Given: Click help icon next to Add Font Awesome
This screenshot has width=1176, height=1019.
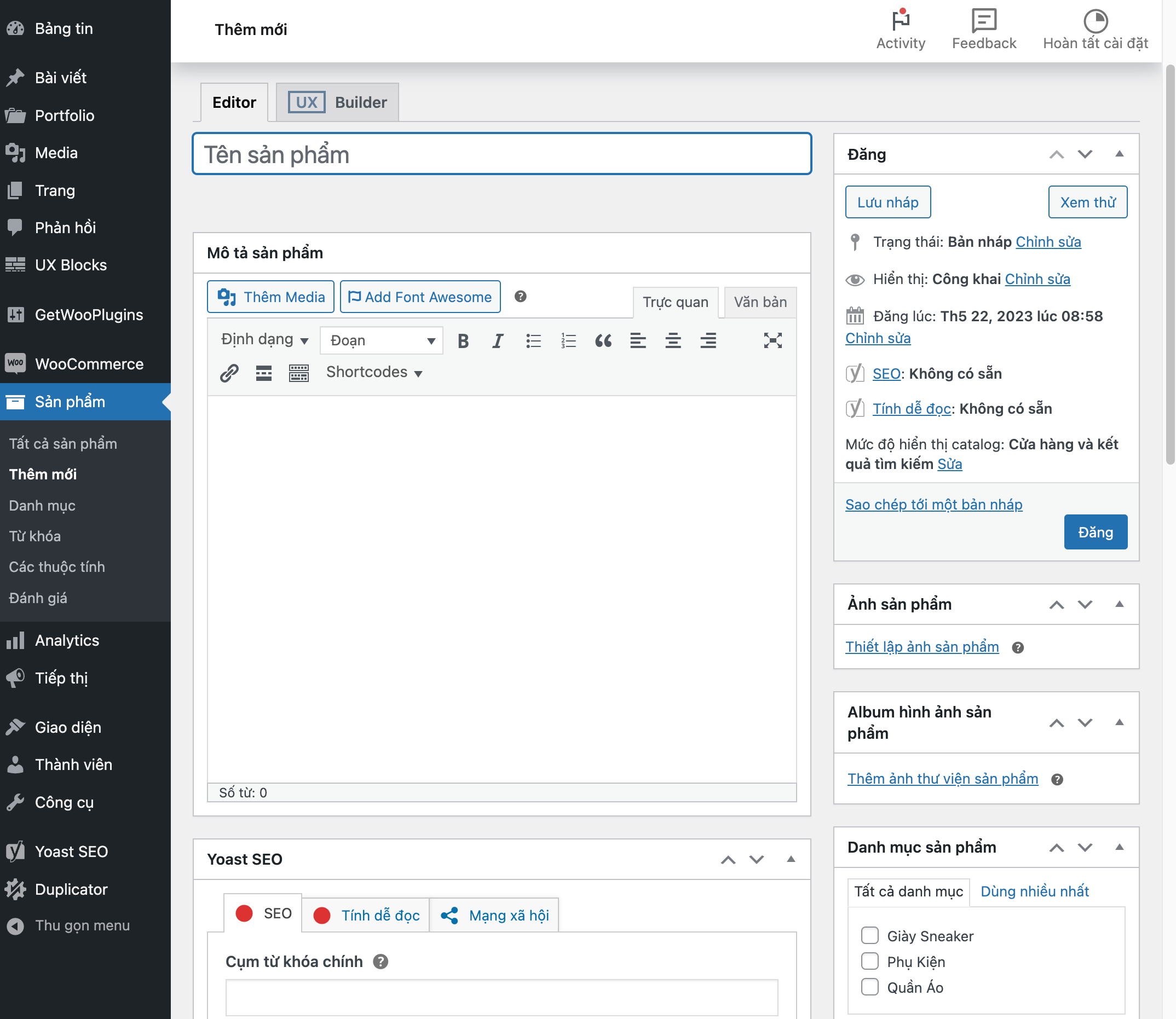Looking at the screenshot, I should click(520, 296).
